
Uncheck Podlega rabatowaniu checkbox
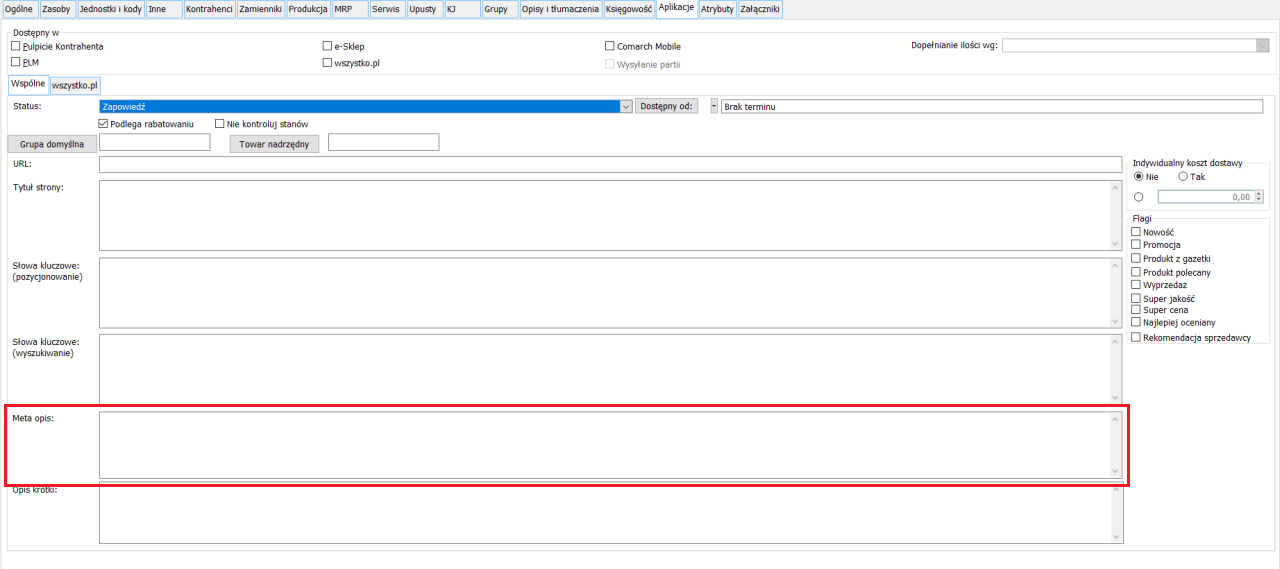pyautogui.click(x=104, y=124)
